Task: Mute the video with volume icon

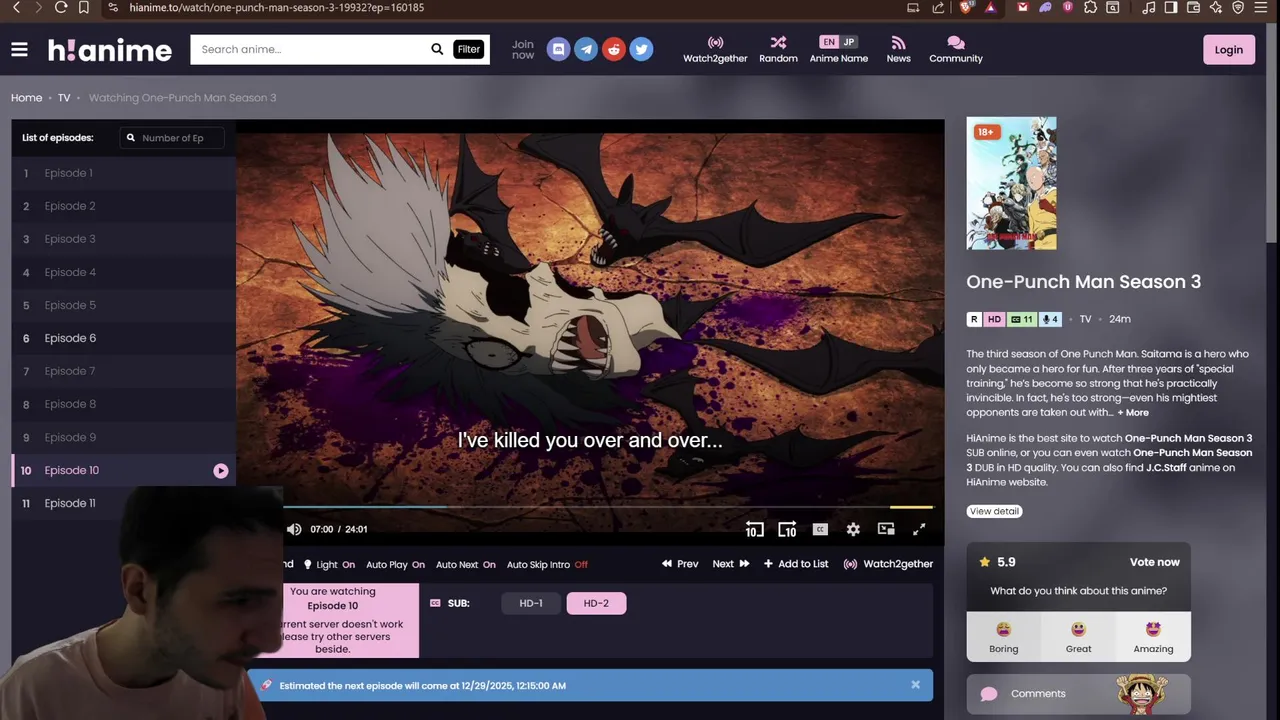Action: (294, 529)
